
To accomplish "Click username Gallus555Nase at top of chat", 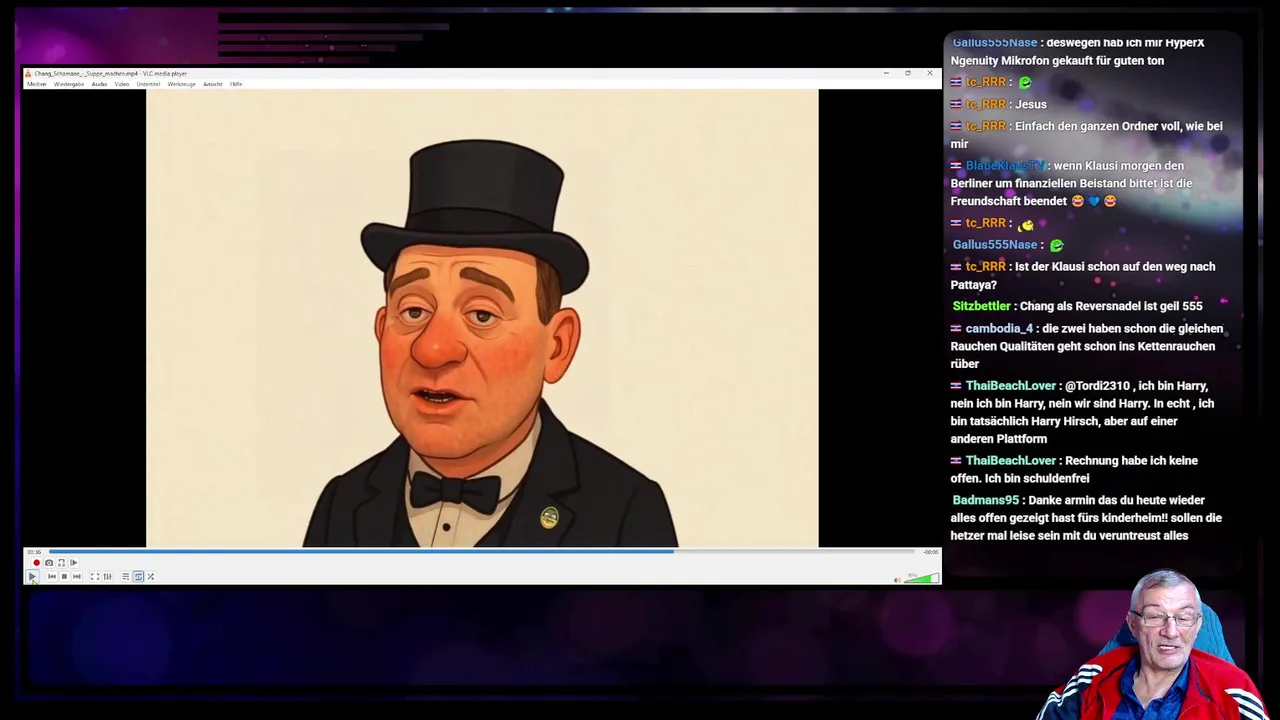I will pyautogui.click(x=994, y=43).
